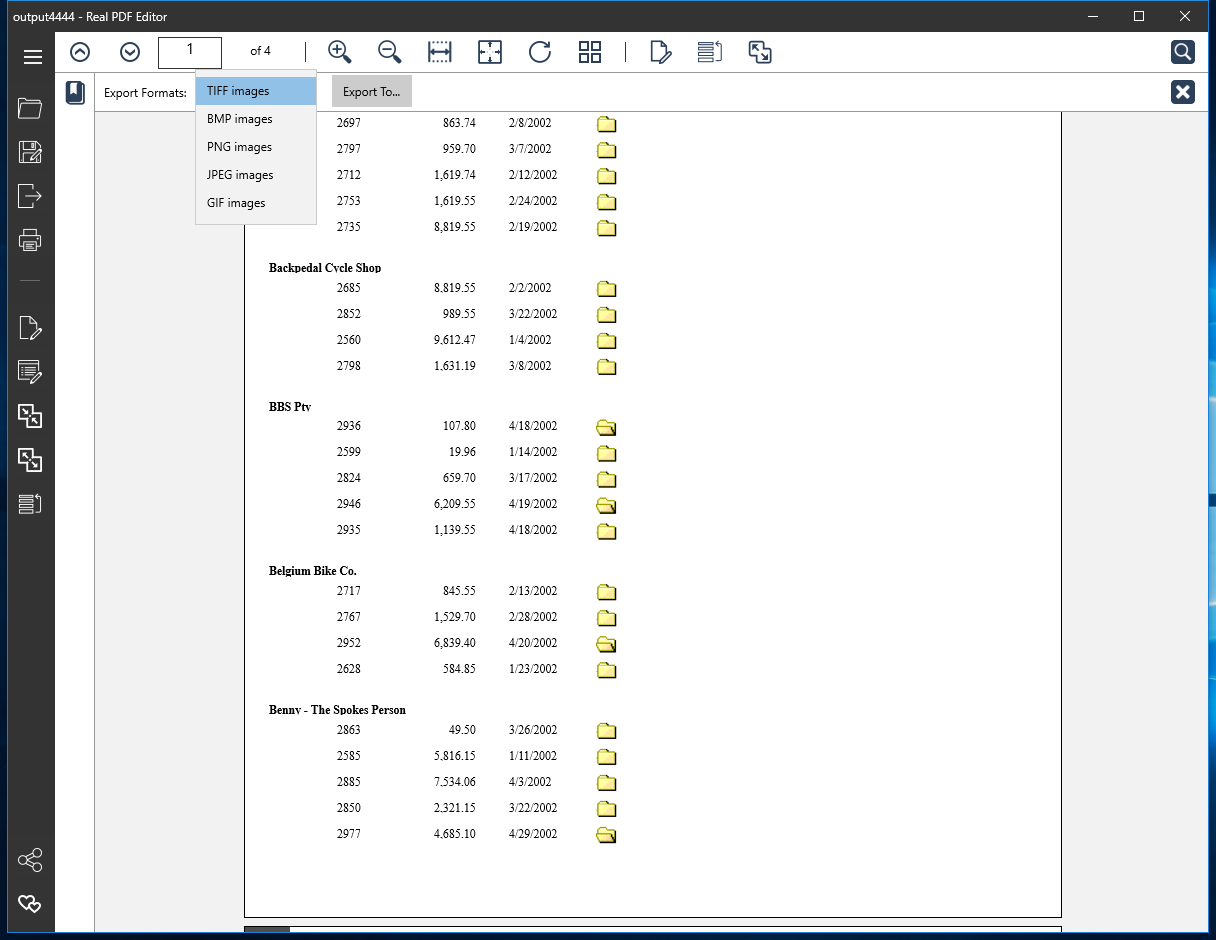The width and height of the screenshot is (1216, 940).
Task: Close the export formats bar
Action: click(1183, 92)
